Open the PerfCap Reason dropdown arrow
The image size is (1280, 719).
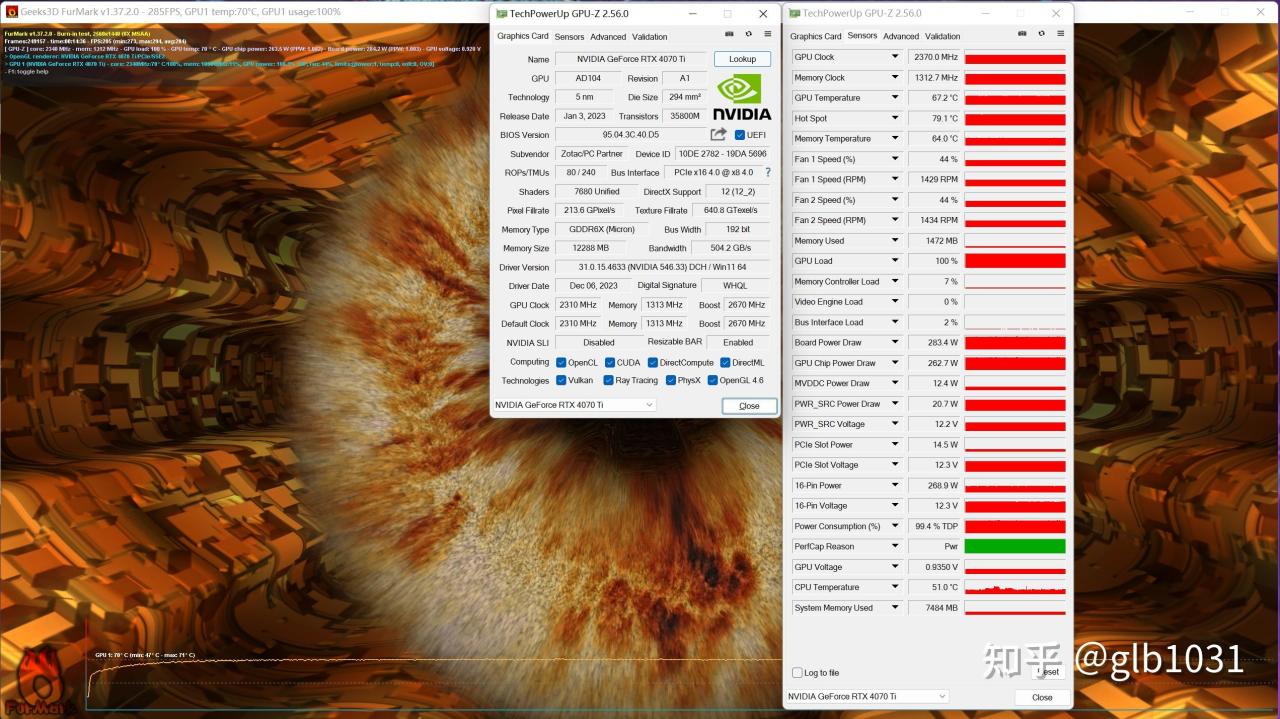(x=895, y=546)
